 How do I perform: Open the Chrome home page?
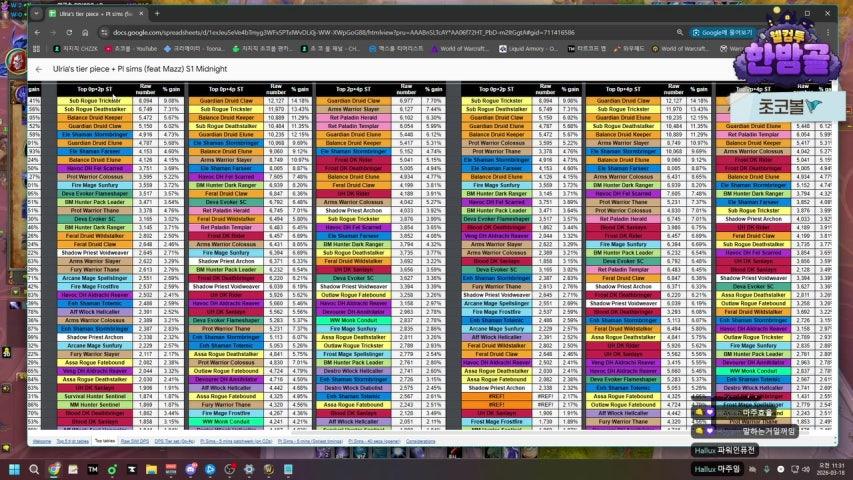tap(85, 33)
